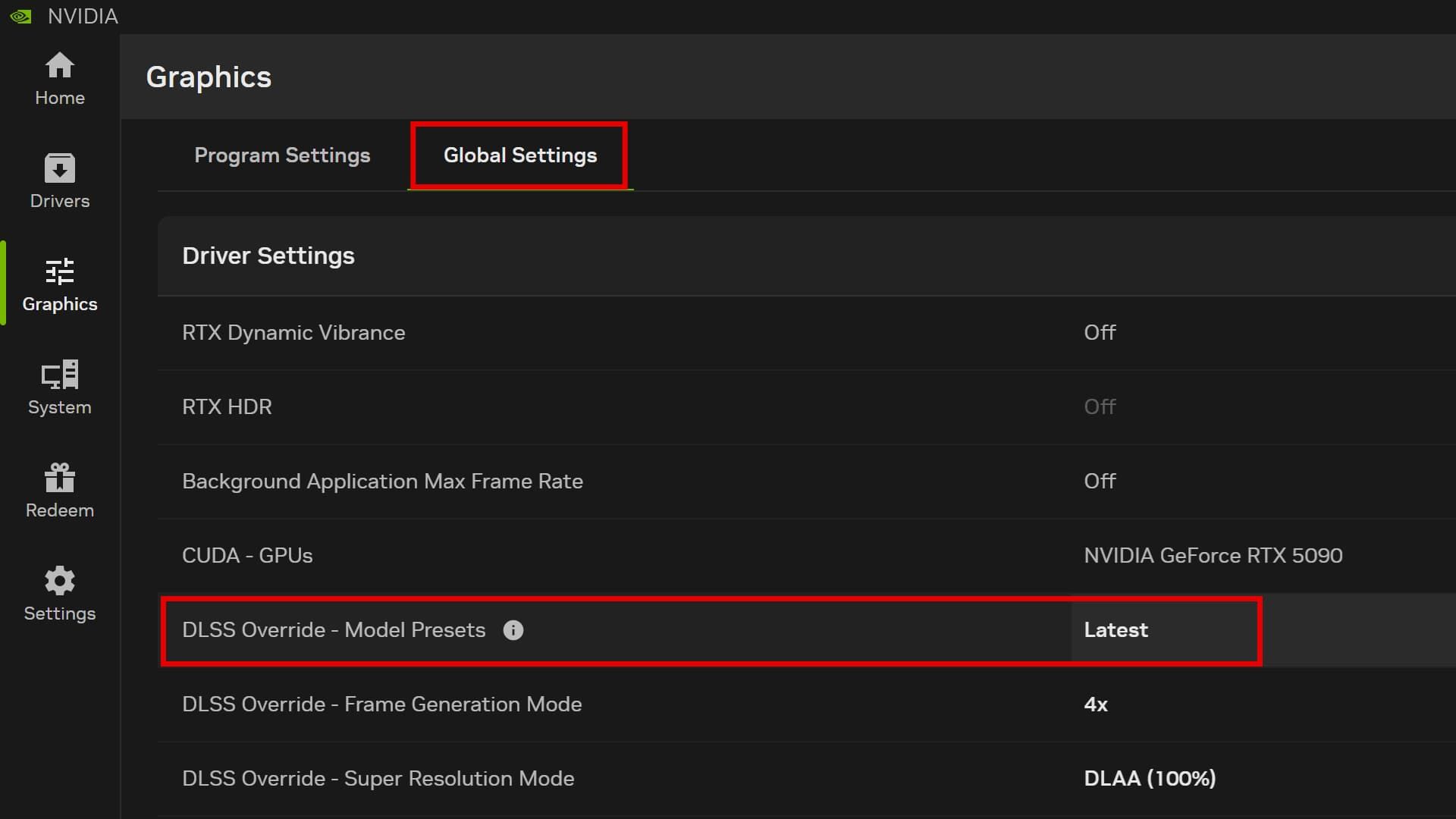Viewport: 1456px width, 819px height.
Task: Open the Model Presets Latest dropdown
Action: 1116,630
